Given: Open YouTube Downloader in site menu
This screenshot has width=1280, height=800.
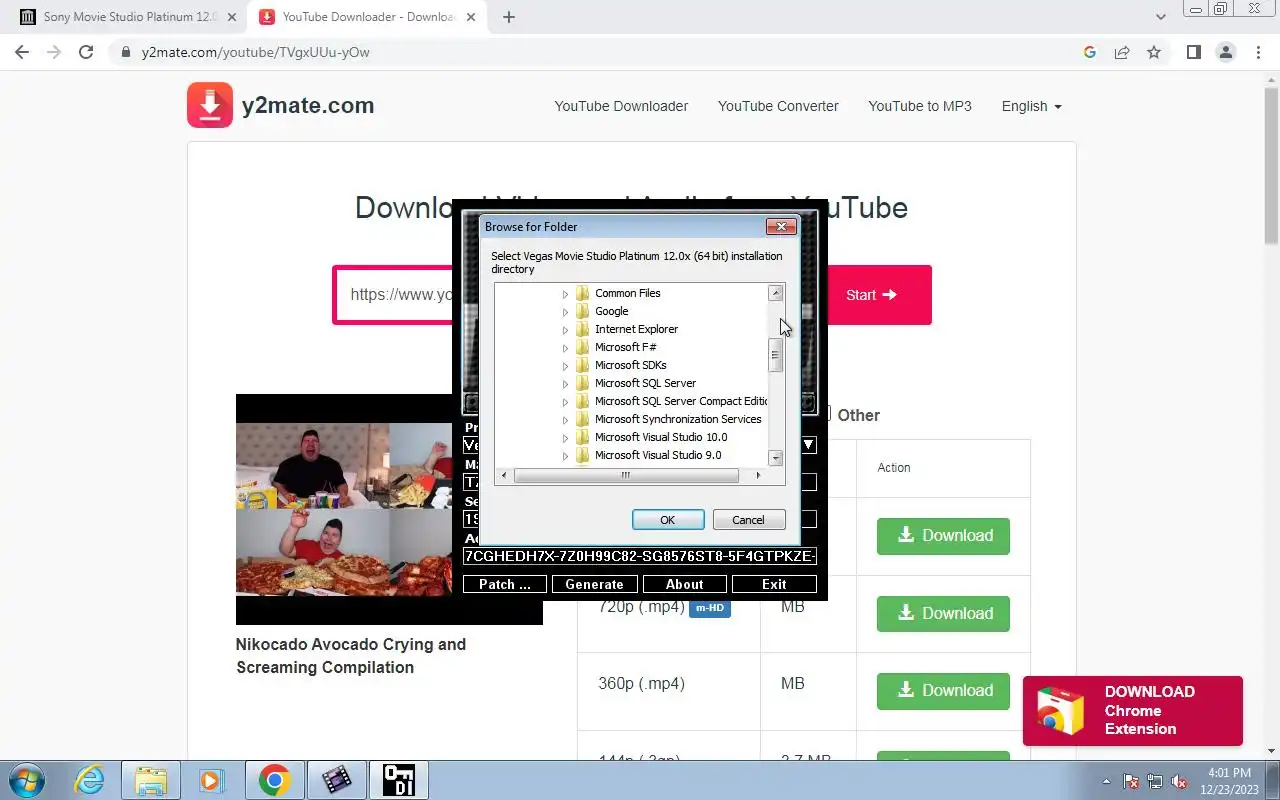Looking at the screenshot, I should 621,106.
